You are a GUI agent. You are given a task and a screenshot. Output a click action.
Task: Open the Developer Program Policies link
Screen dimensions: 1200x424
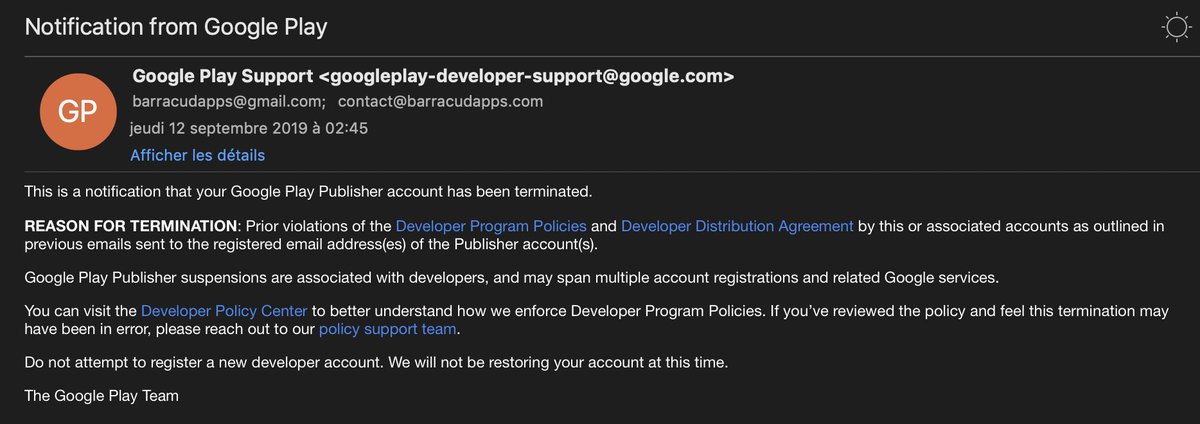click(x=491, y=226)
